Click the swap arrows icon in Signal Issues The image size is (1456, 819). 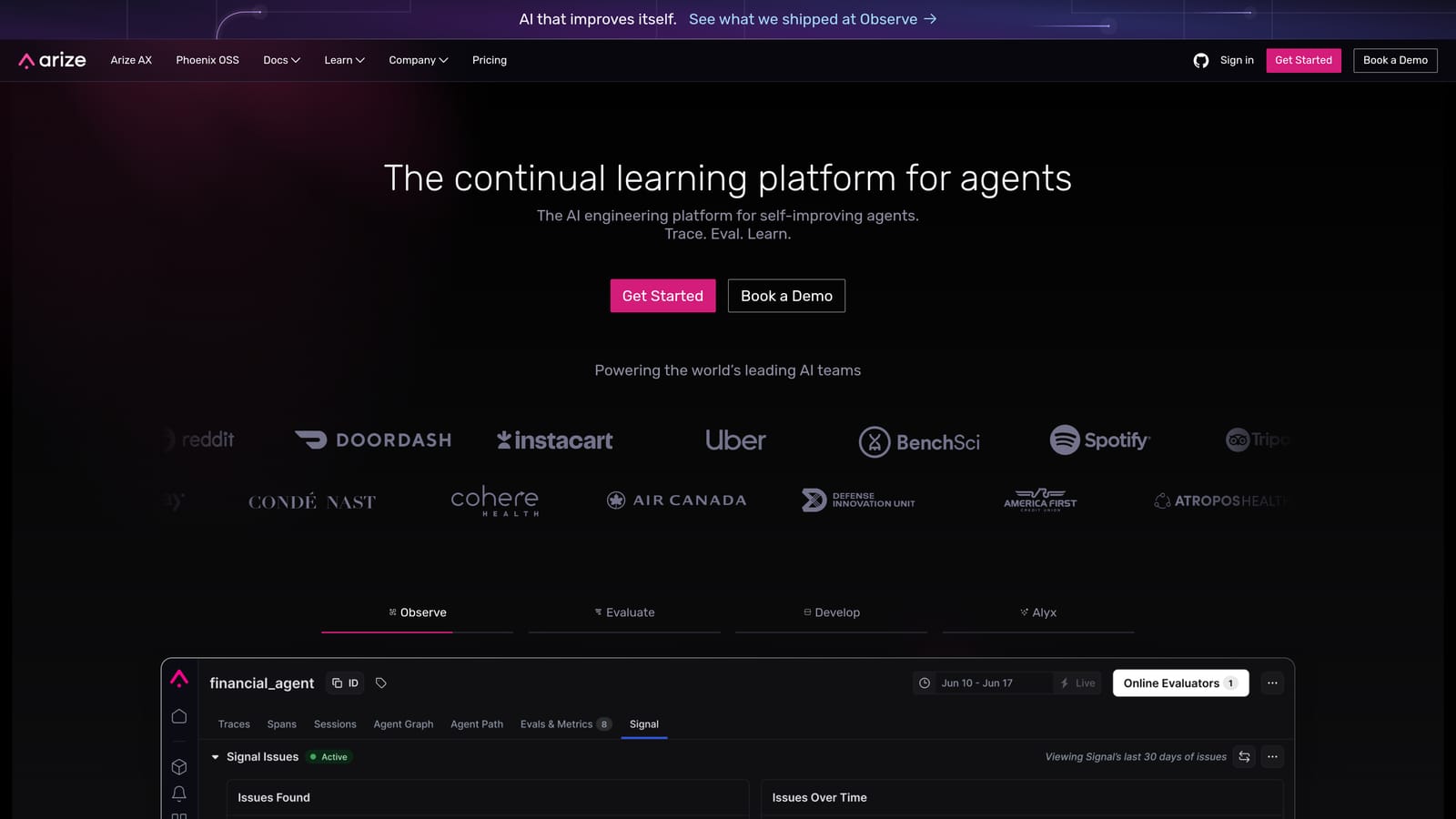pyautogui.click(x=1244, y=757)
